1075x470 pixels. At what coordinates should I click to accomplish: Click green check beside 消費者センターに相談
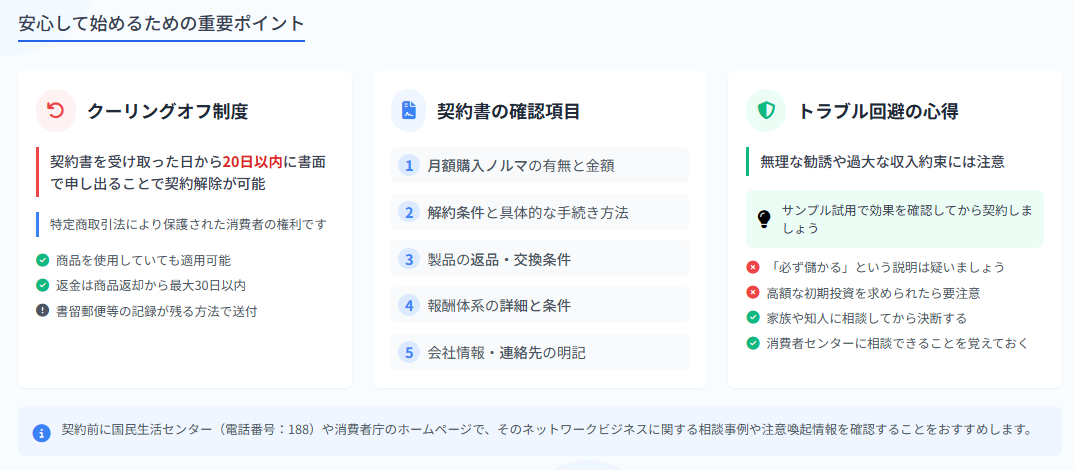(x=753, y=343)
